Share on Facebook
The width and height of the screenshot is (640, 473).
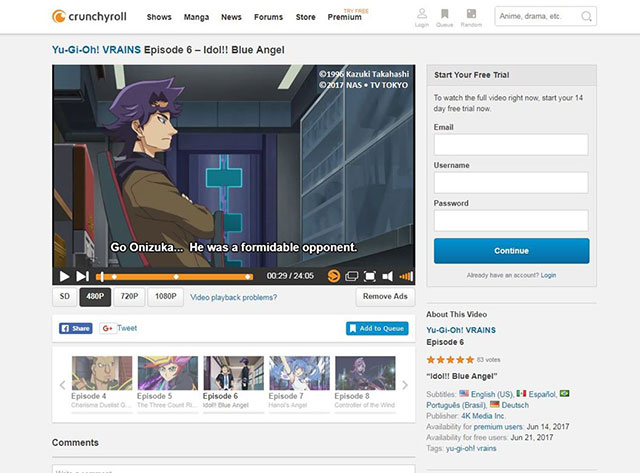point(76,328)
